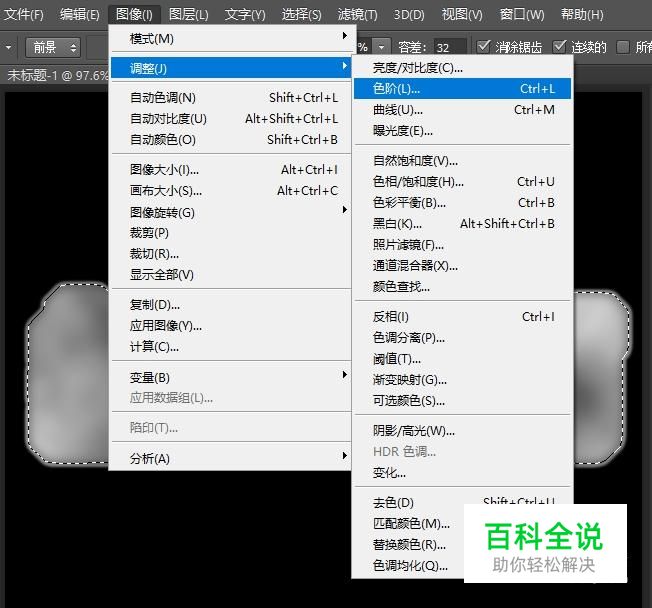Screen dimensions: 652x608
Task: Choose 裁切(R)... menu entry
Action: (x=231, y=254)
